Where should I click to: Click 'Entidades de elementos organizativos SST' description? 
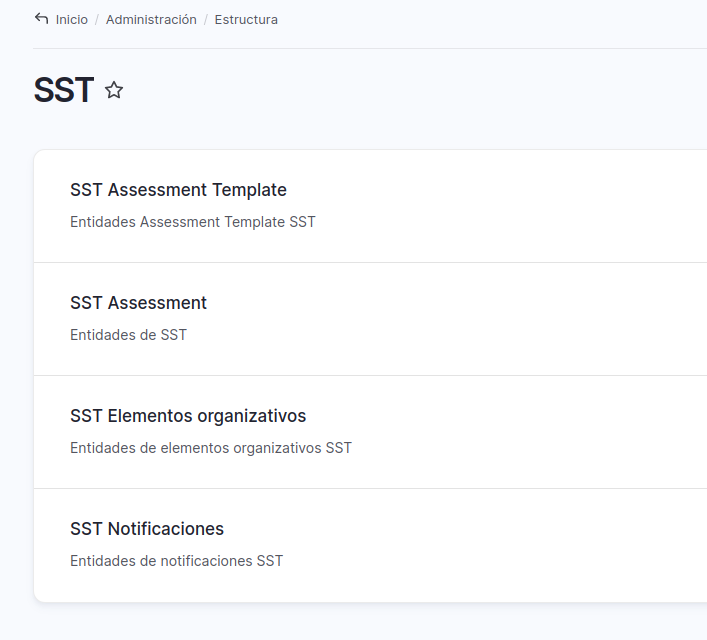pyautogui.click(x=211, y=448)
